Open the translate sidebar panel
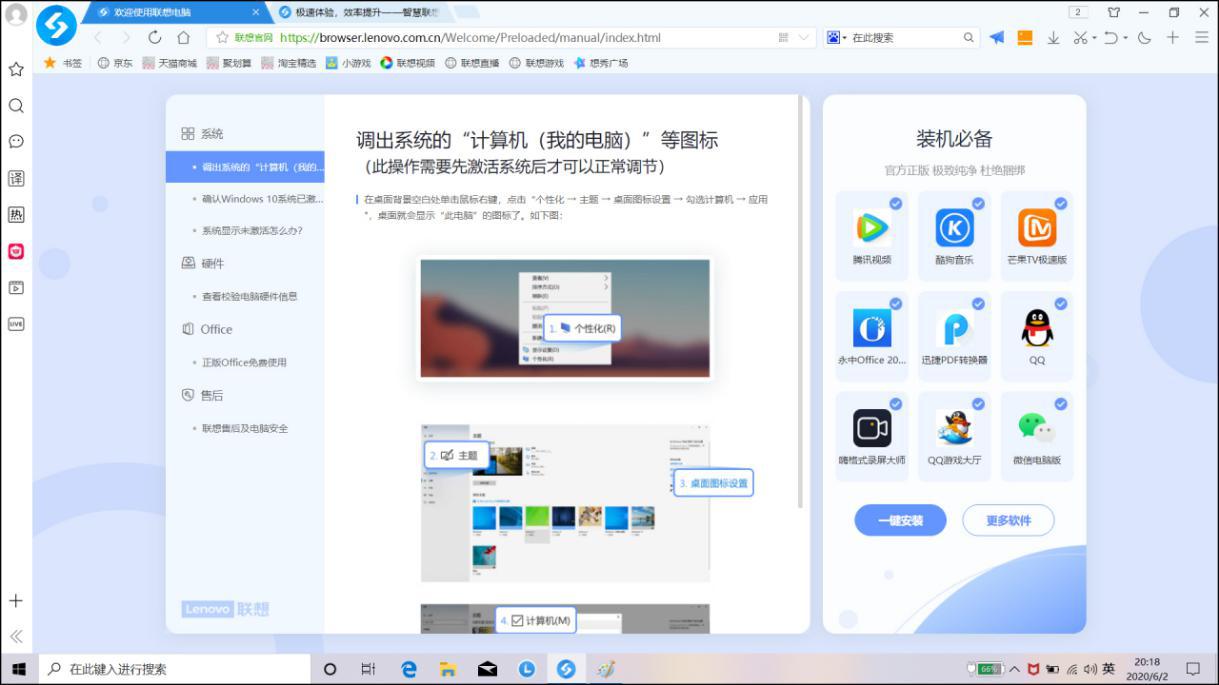The image size is (1219, 685). click(15, 177)
